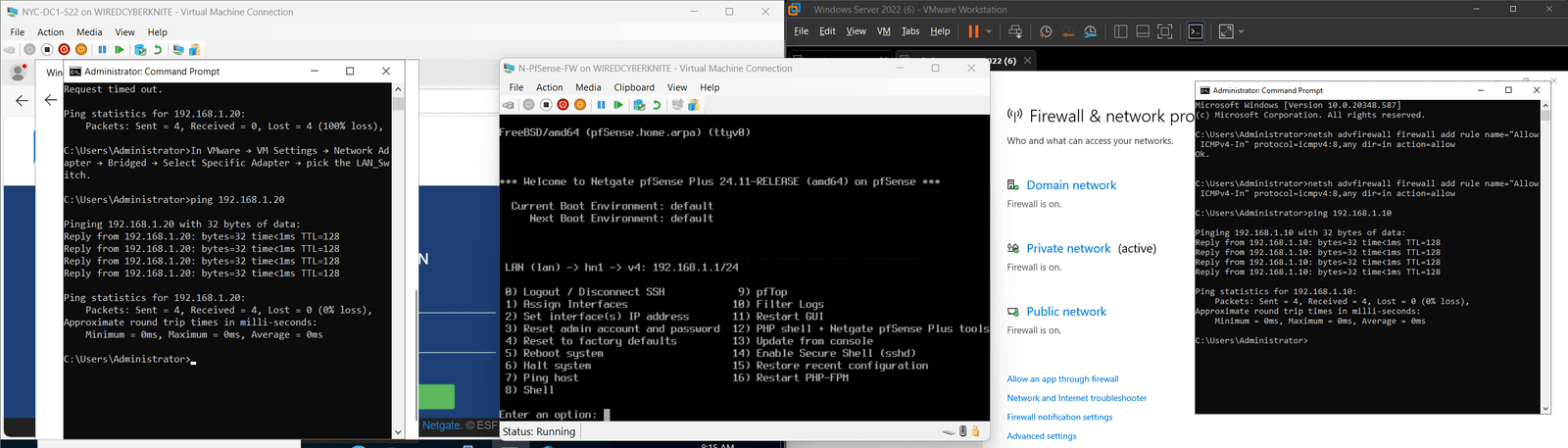Viewport: 1568px width, 448px height.
Task: Open Clipboard menu in N-PfSense-FW window
Action: pyautogui.click(x=634, y=87)
